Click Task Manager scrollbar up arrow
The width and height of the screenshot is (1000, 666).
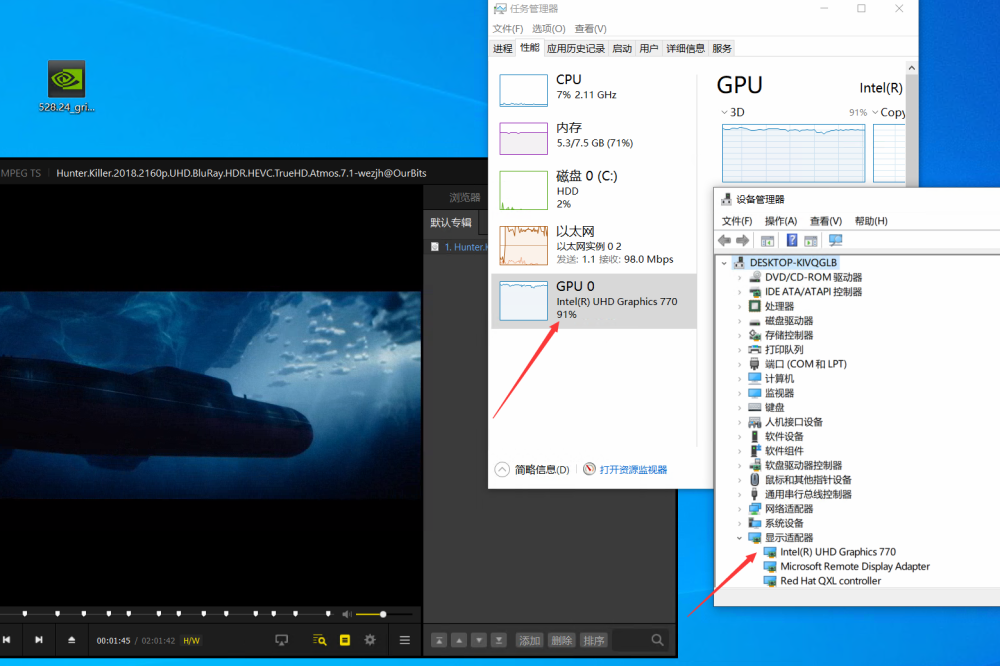point(911,68)
